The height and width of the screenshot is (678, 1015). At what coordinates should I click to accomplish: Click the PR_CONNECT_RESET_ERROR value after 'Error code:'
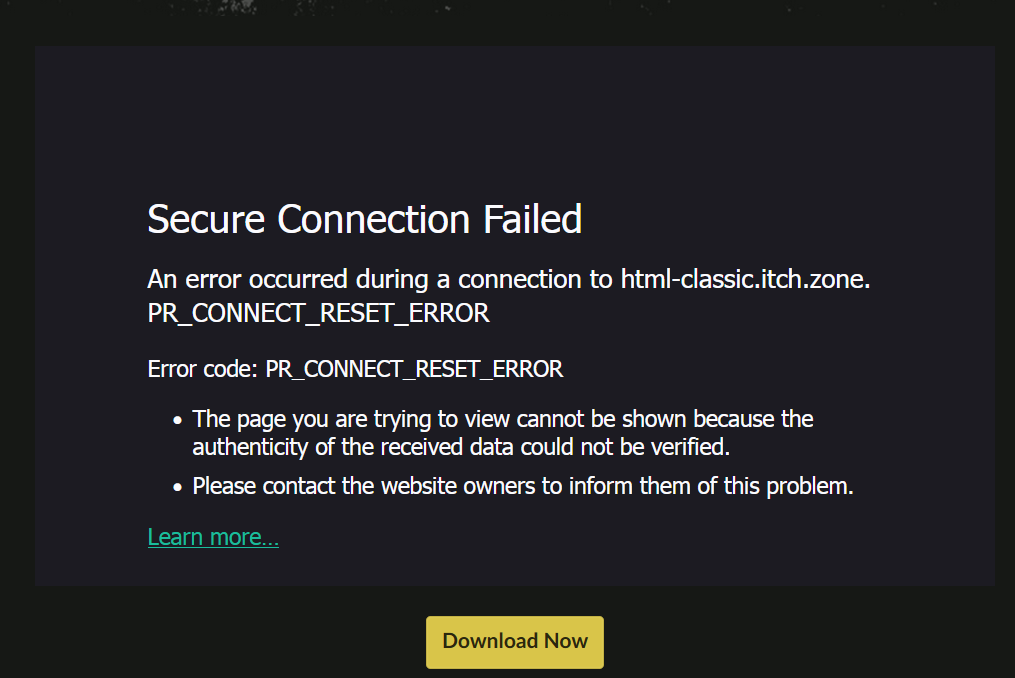[414, 369]
